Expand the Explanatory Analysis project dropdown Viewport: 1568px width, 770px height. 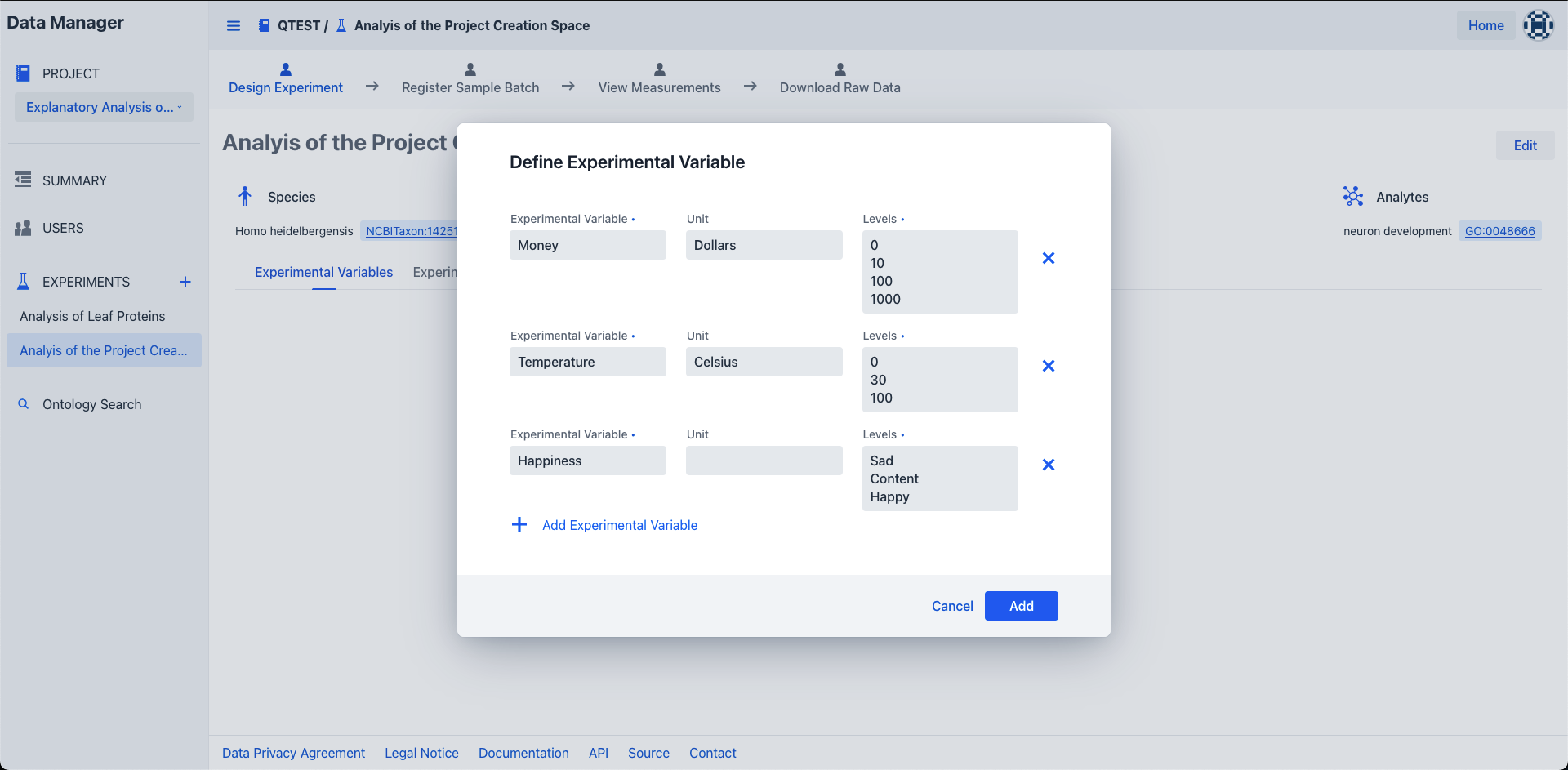(104, 107)
